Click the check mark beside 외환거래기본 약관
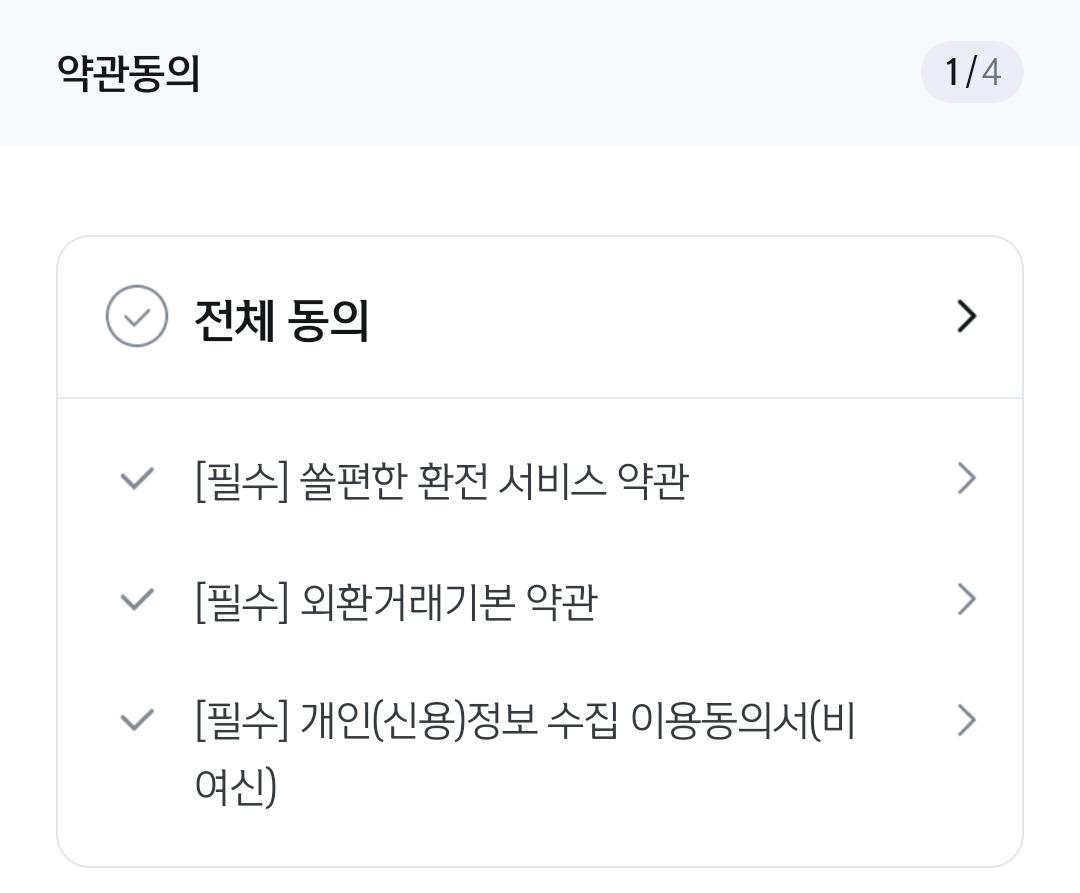The width and height of the screenshot is (1080, 893). pos(136,599)
